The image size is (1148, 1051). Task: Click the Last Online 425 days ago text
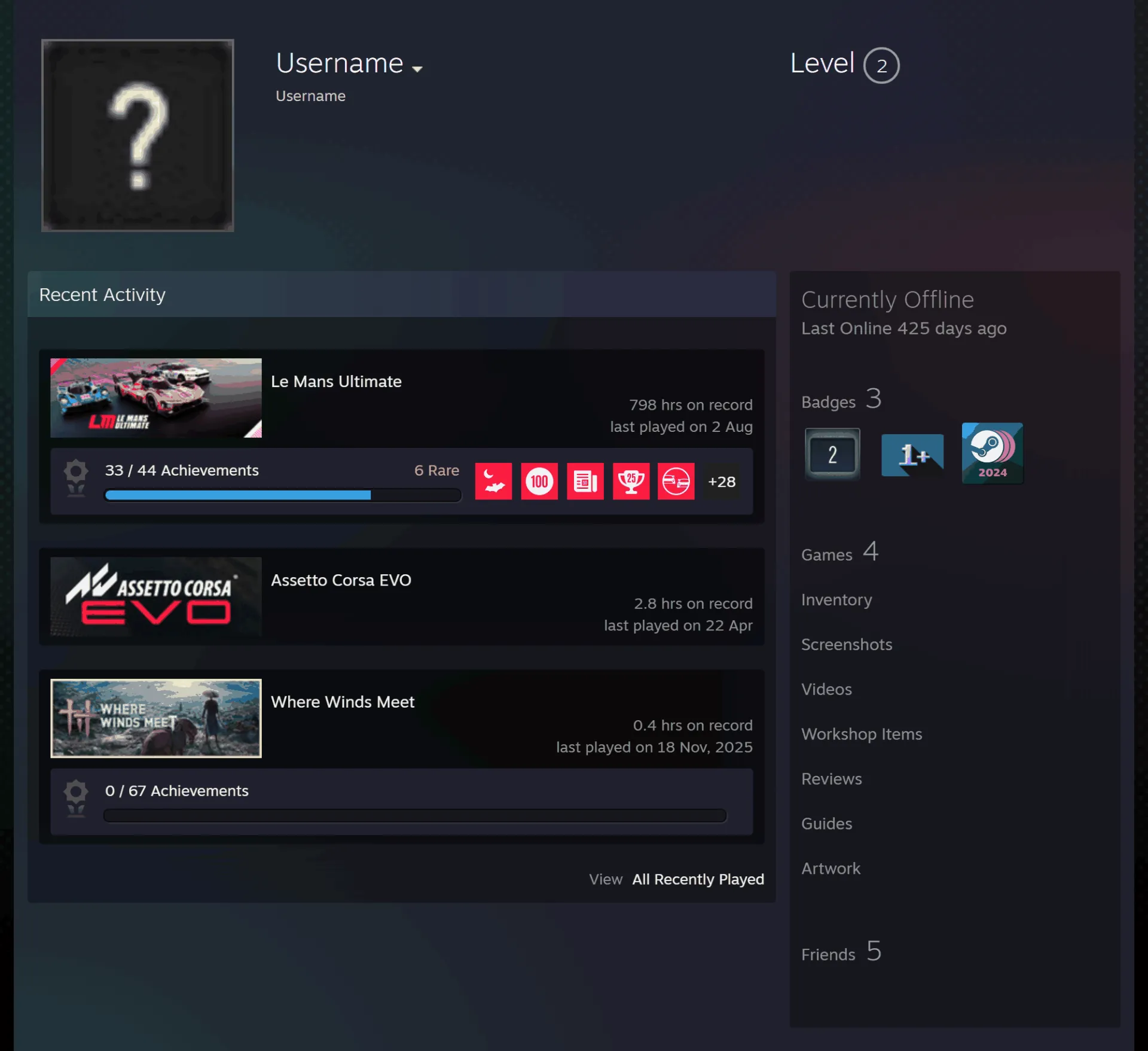pos(903,328)
